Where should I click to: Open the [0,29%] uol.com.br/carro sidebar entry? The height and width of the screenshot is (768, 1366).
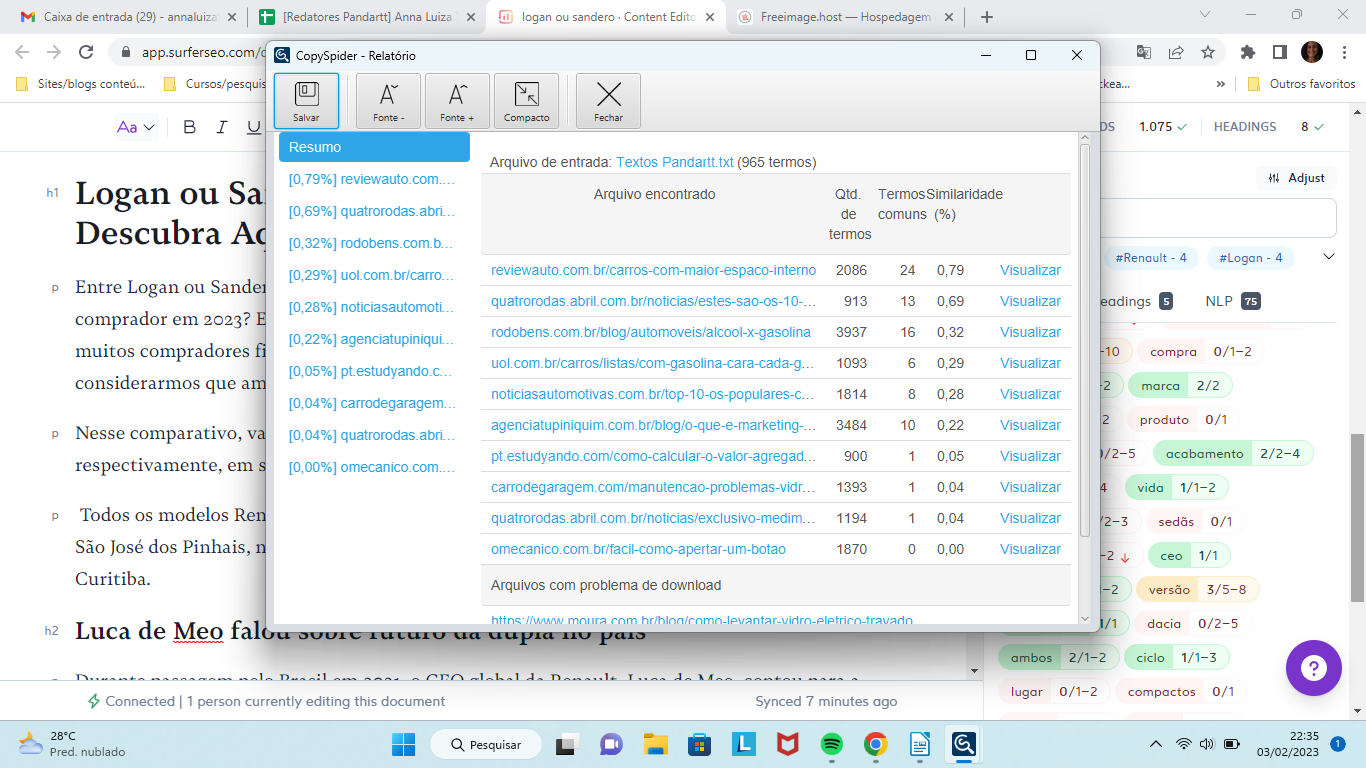[x=371, y=275]
